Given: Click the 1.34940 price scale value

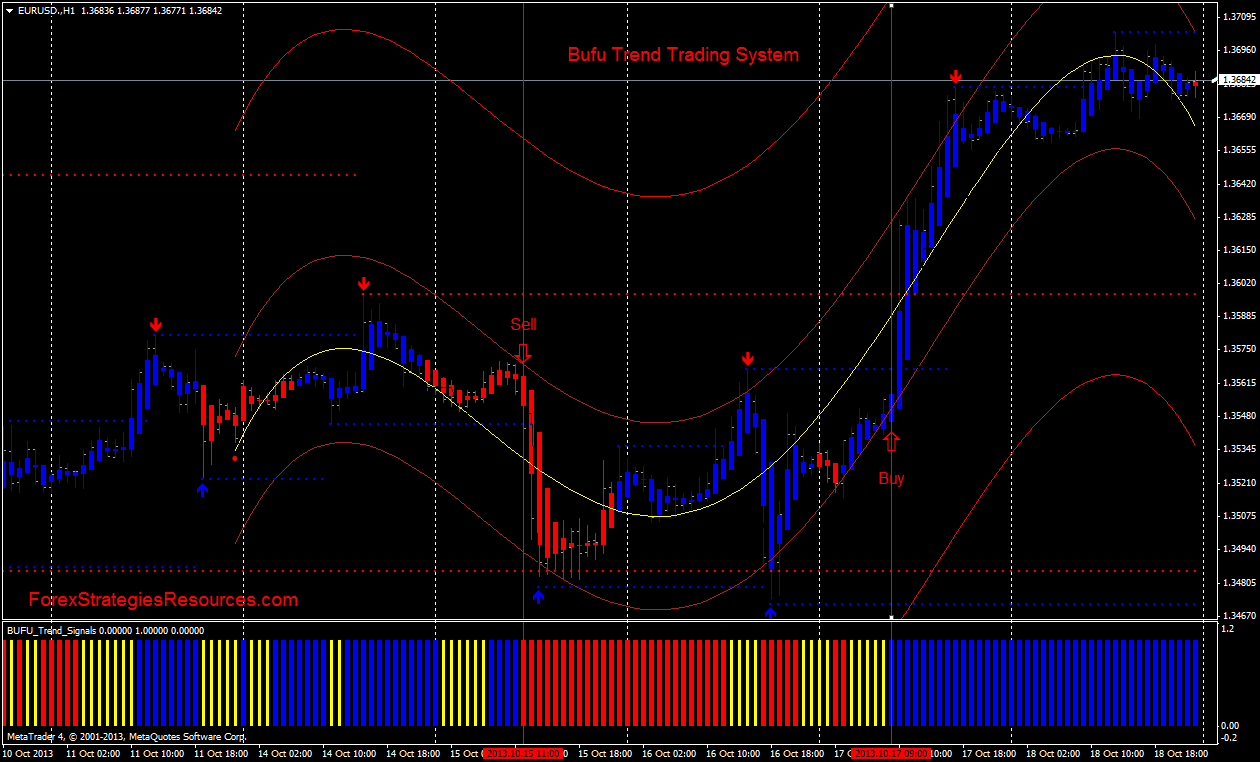Looking at the screenshot, I should pyautogui.click(x=1239, y=549).
